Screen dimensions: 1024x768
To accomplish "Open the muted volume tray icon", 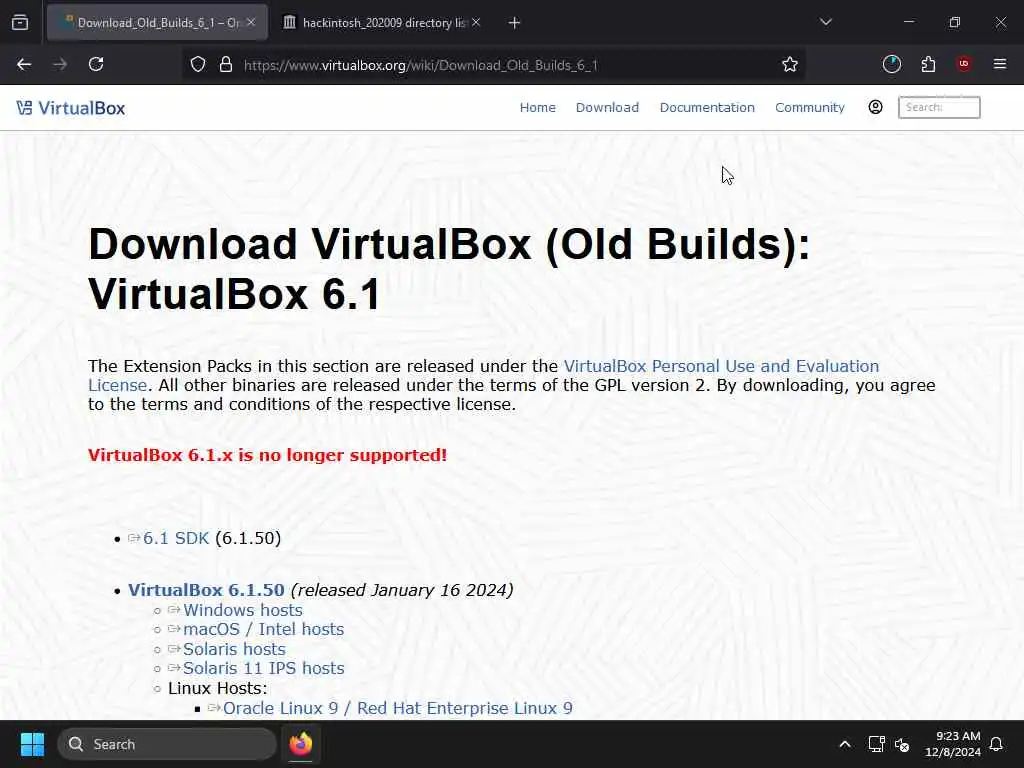I will 902,744.
